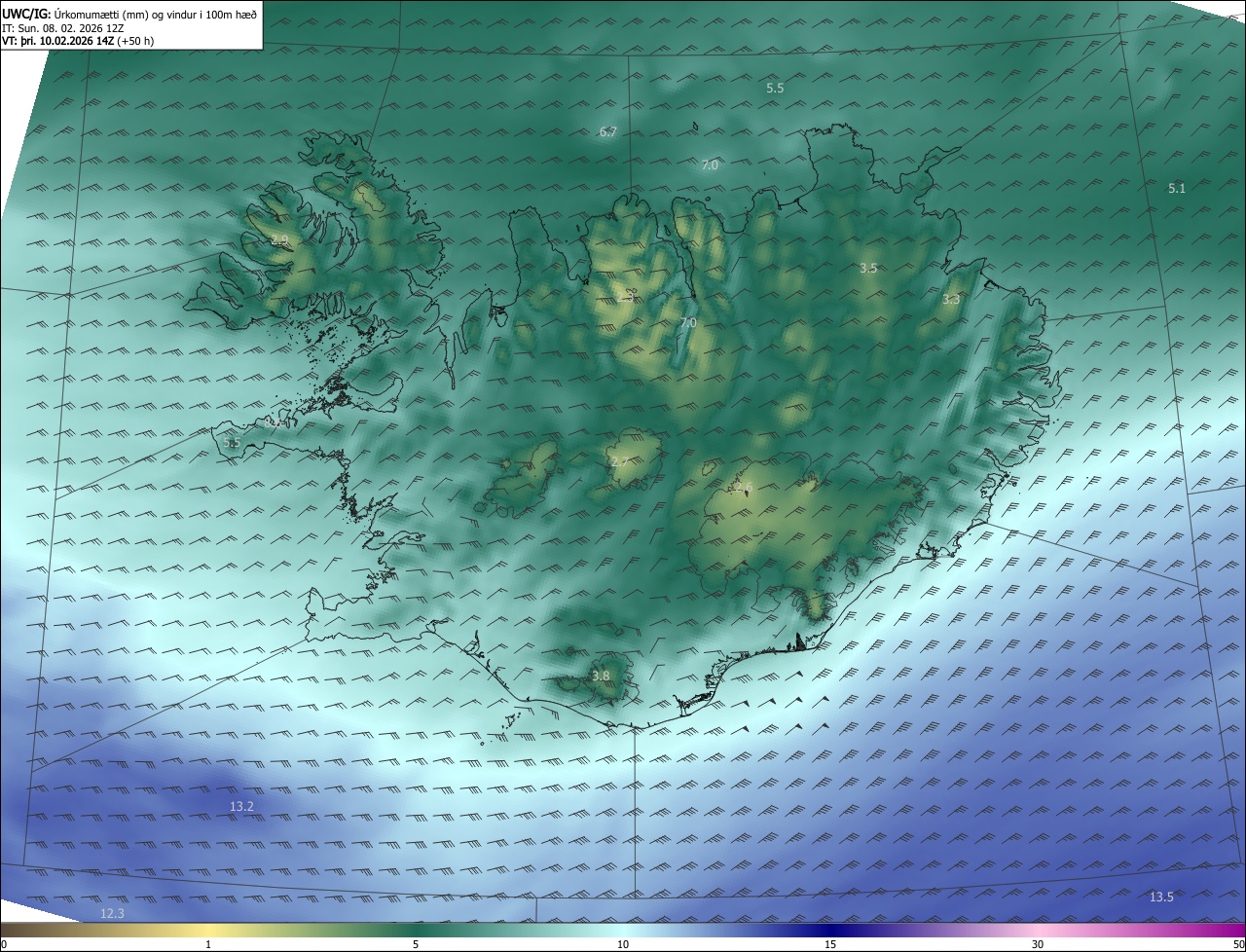The width and height of the screenshot is (1246, 952).
Task: Click the colour scale tick labelled 0
Action: click(x=4, y=944)
